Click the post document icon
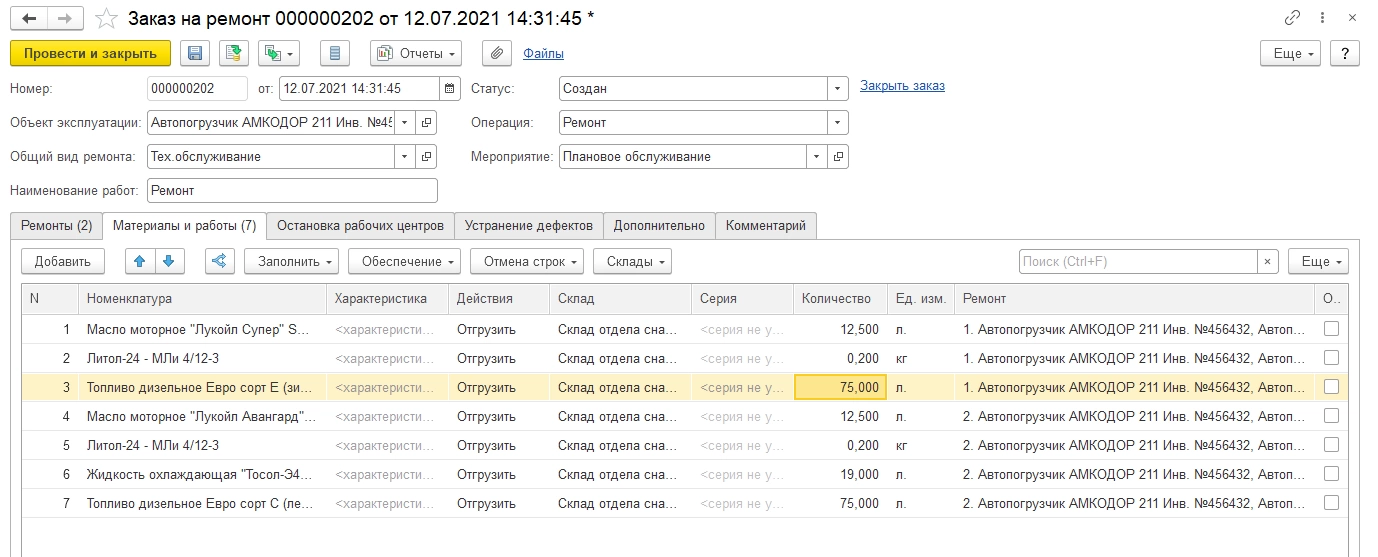The image size is (1378, 557). [x=234, y=53]
